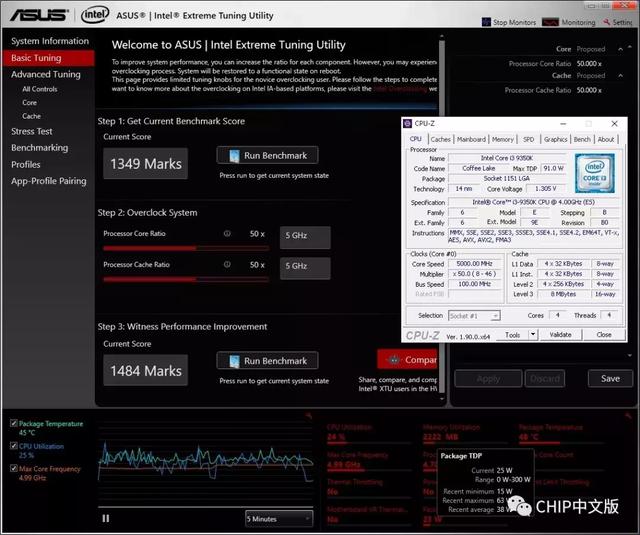Open the 5 Minutes time range dropdown
Screen dimensions: 640x535
click(279, 519)
